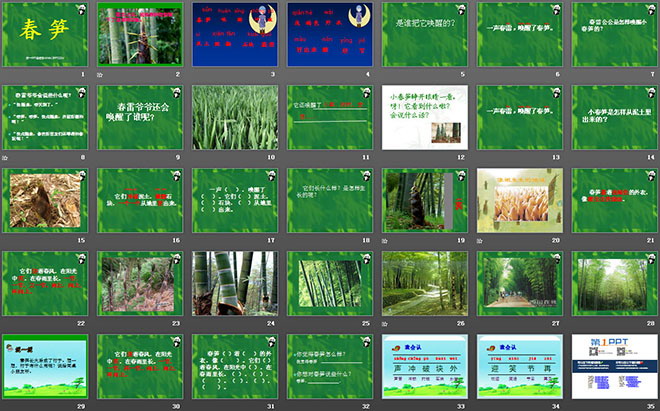Image resolution: width=660 pixels, height=411 pixels.
Task: Open slide 5 asking 是谁把它唤醒的
Action: click(x=424, y=35)
